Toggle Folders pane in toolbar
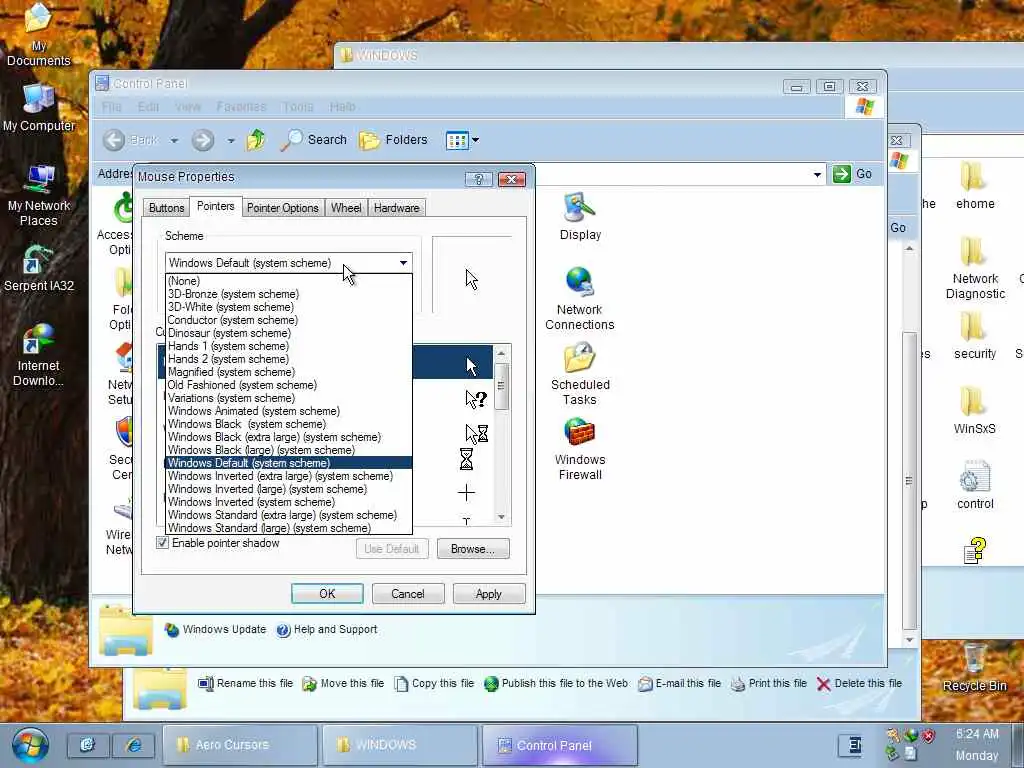1024x768 pixels. tap(393, 140)
